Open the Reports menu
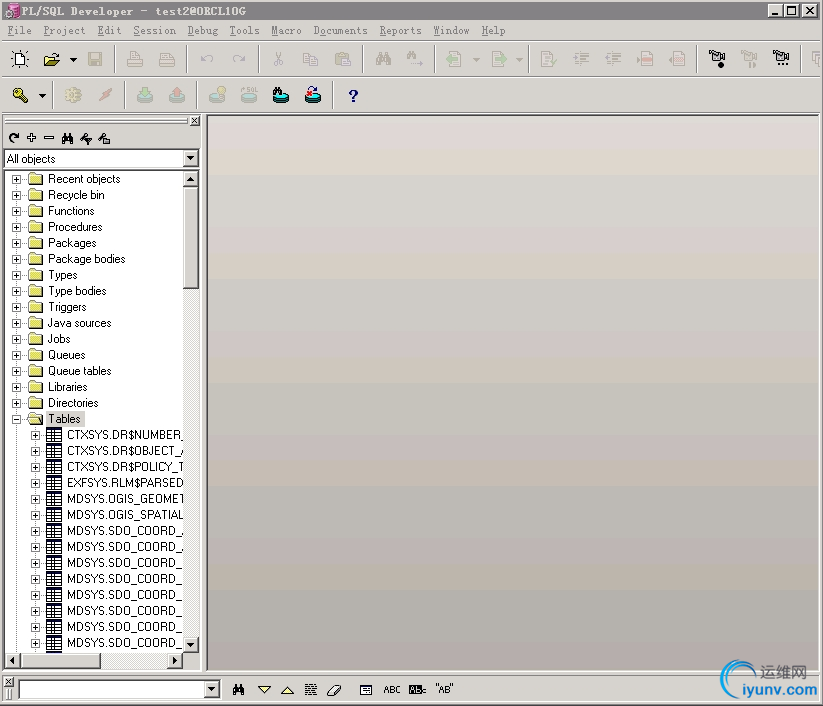 (400, 30)
